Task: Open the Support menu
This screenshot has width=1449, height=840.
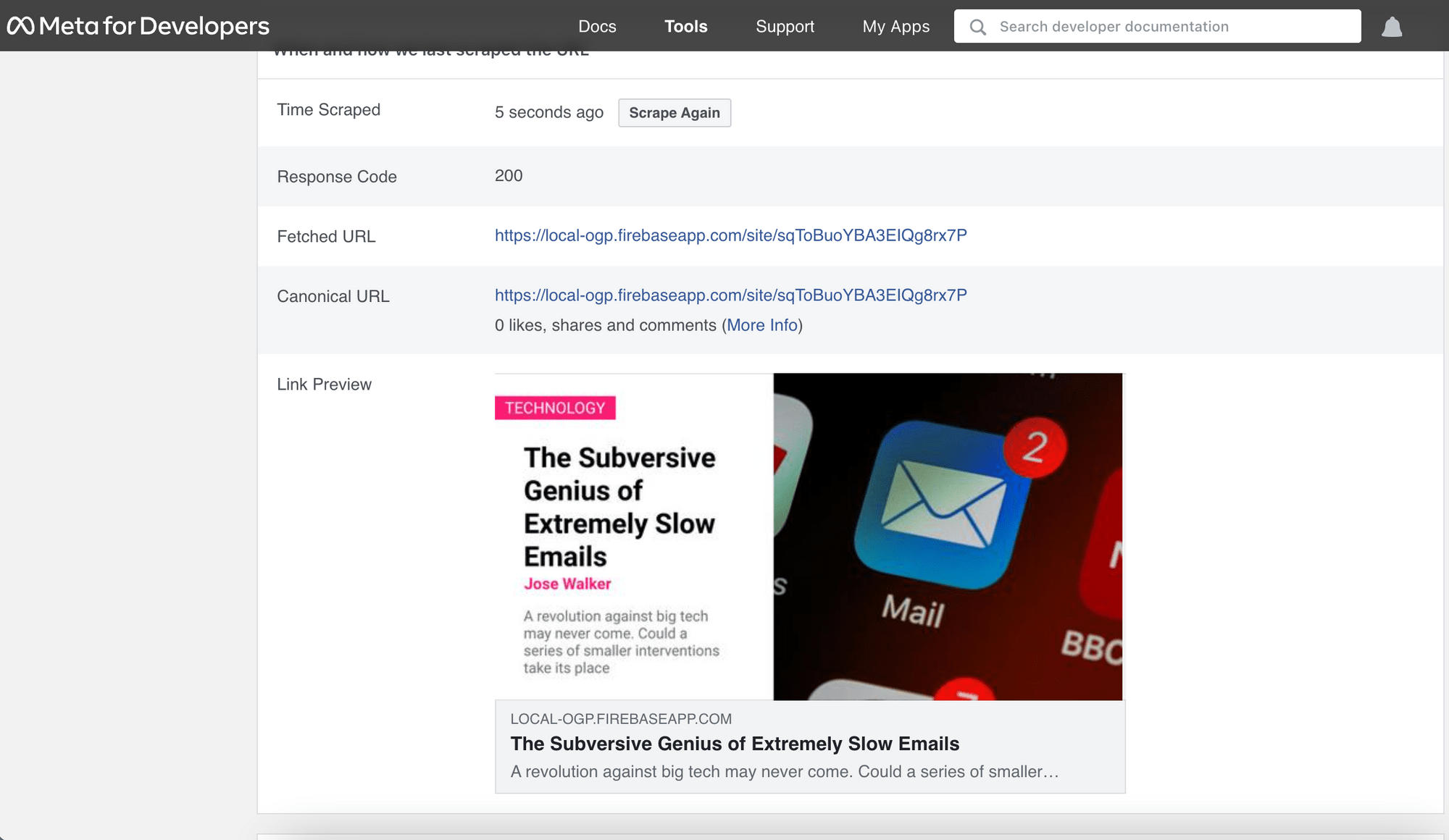Action: coord(785,27)
